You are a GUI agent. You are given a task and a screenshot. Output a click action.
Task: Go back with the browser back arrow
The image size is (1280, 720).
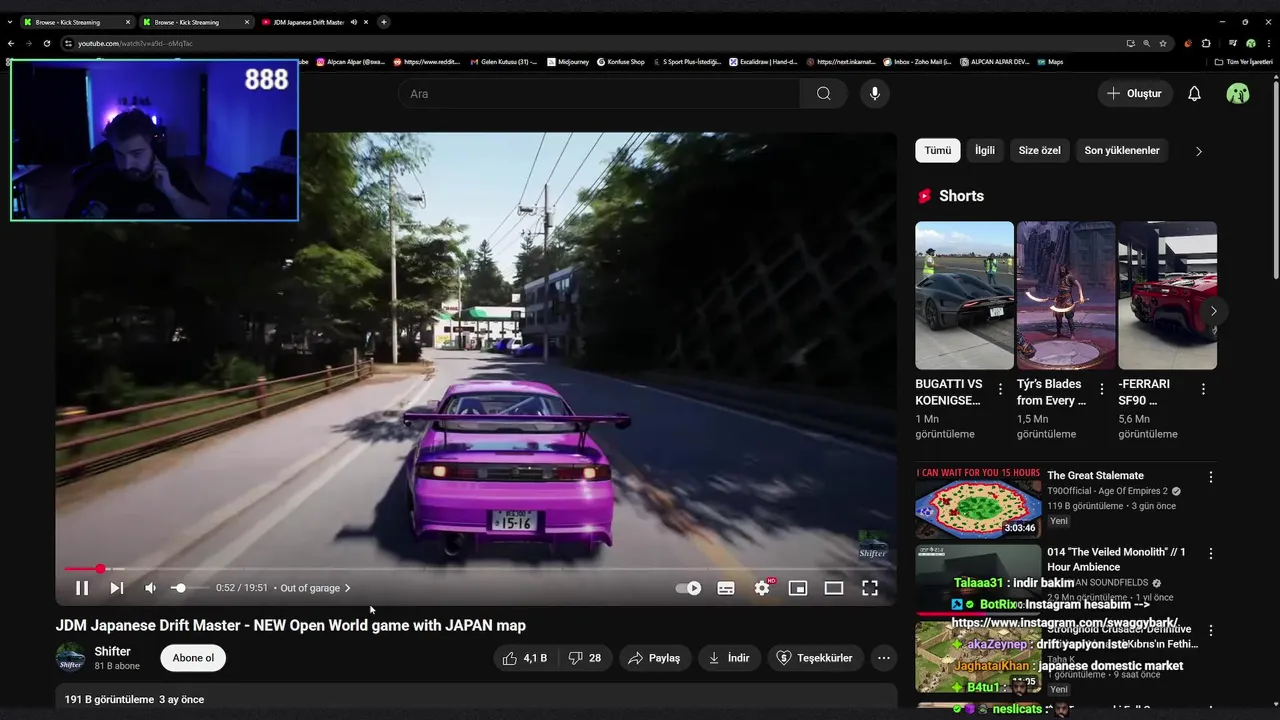point(11,43)
